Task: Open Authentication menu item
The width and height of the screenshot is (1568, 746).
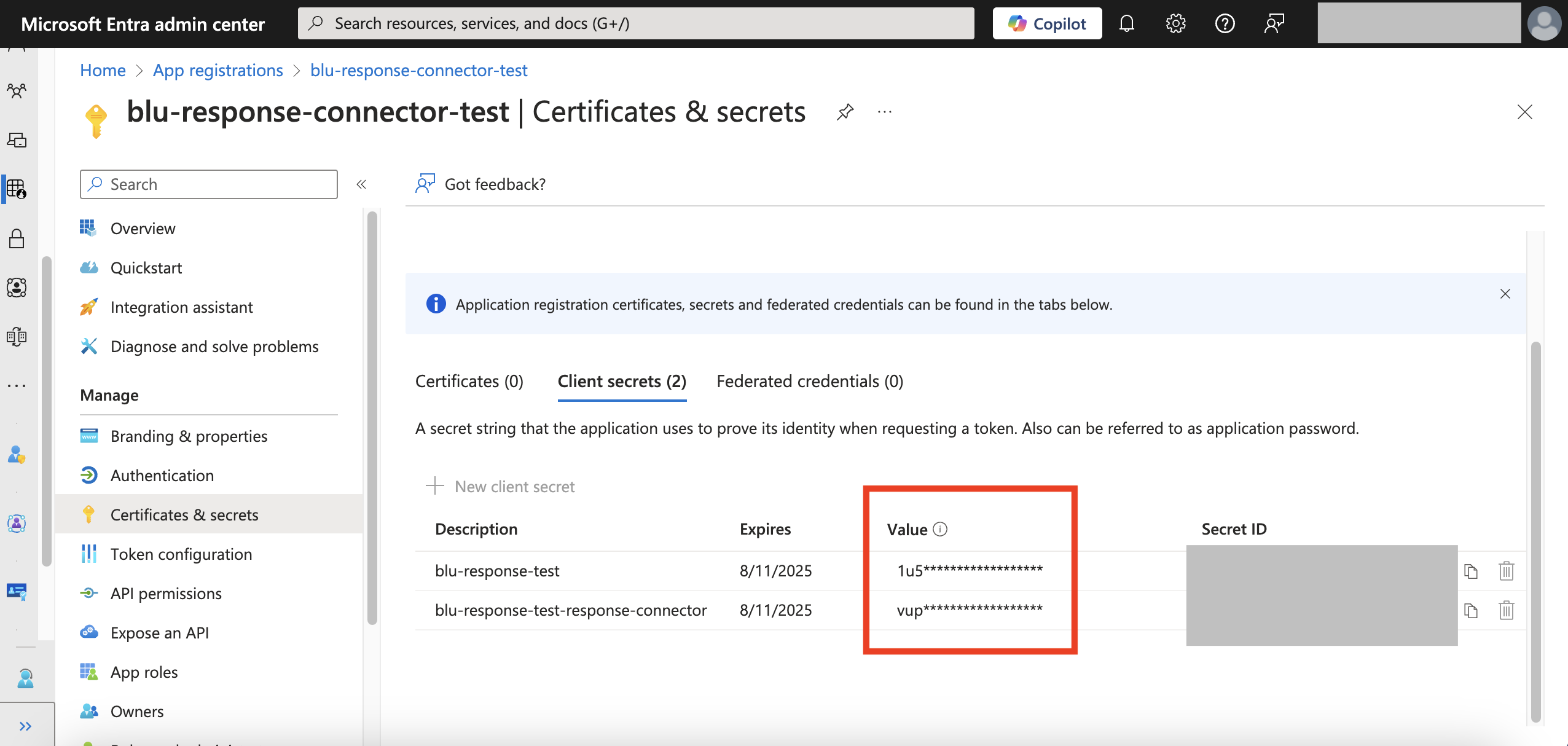Action: pos(209,476)
